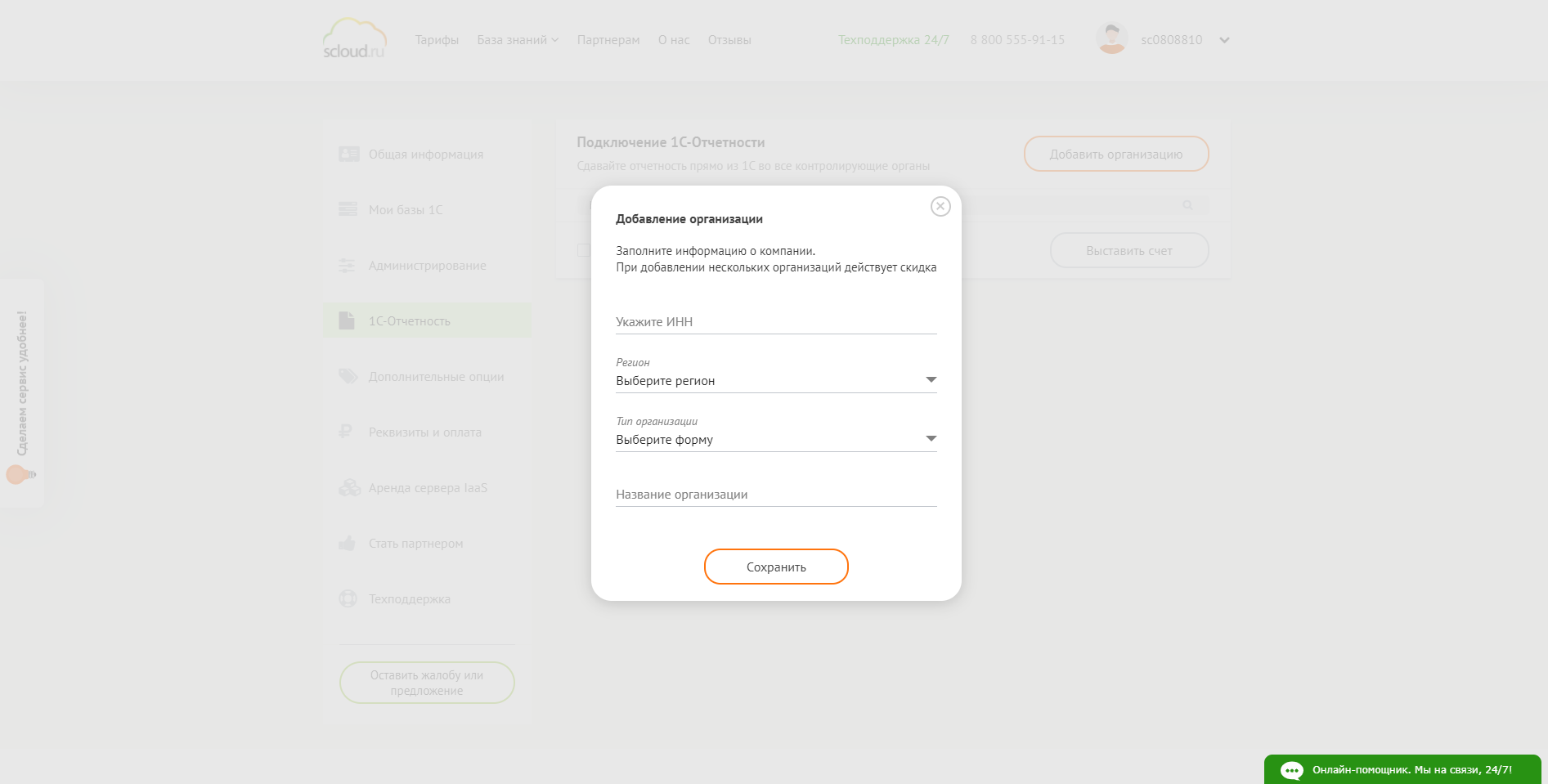This screenshot has height=784, width=1548.
Task: Open the Выберите регион dropdown
Action: [x=776, y=381]
